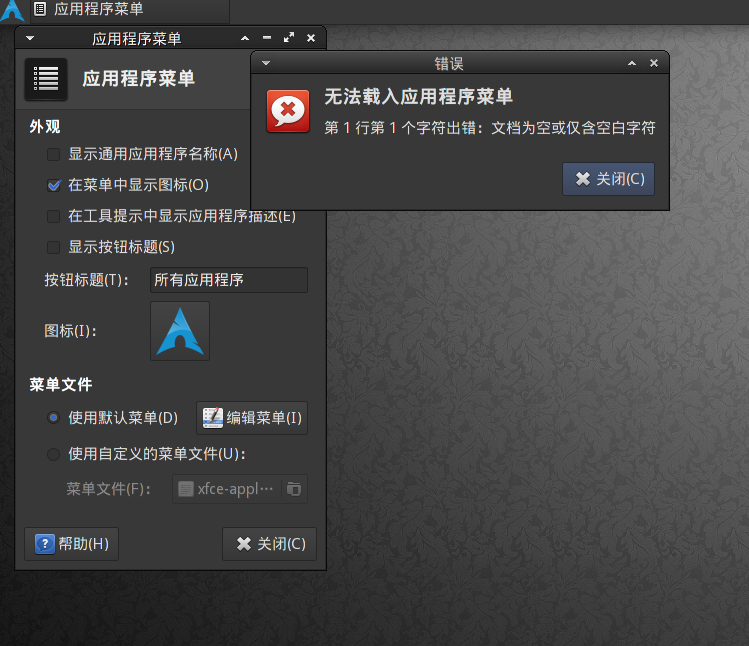749x646 pixels.
Task: Choose a new icon via the Arch icon button
Action: tap(180, 331)
